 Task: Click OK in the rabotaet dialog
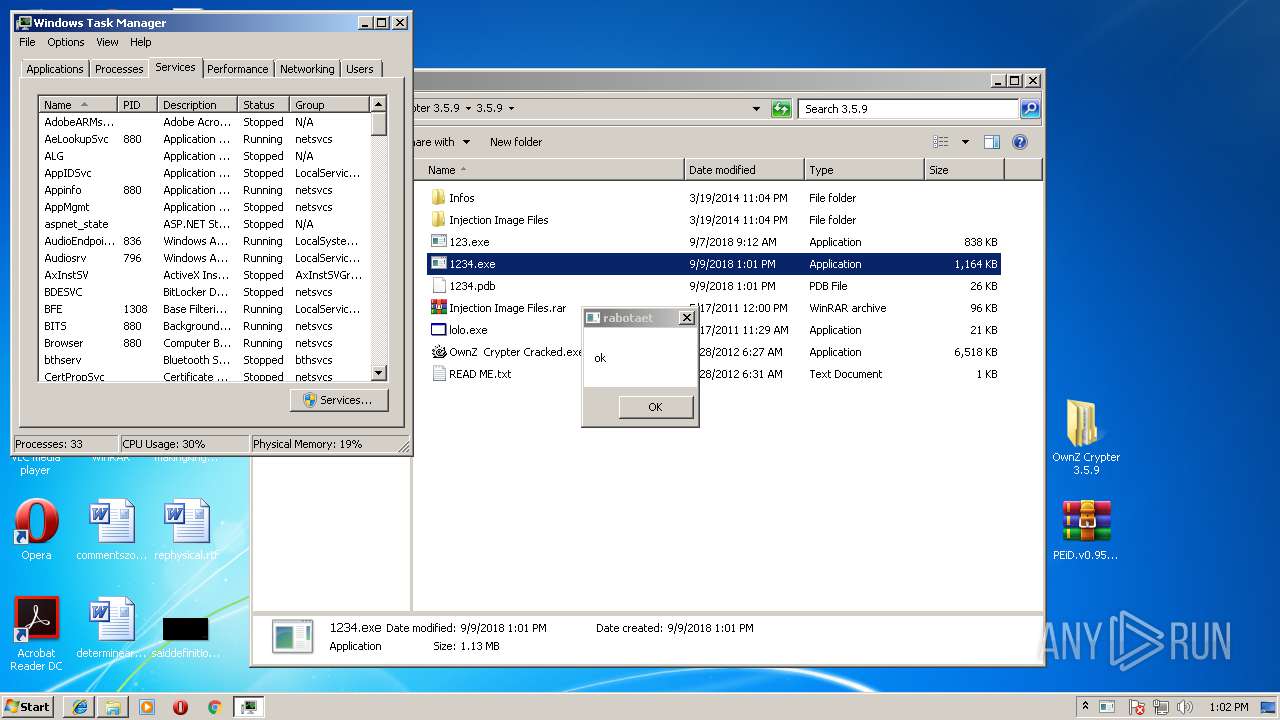pyautogui.click(x=655, y=407)
